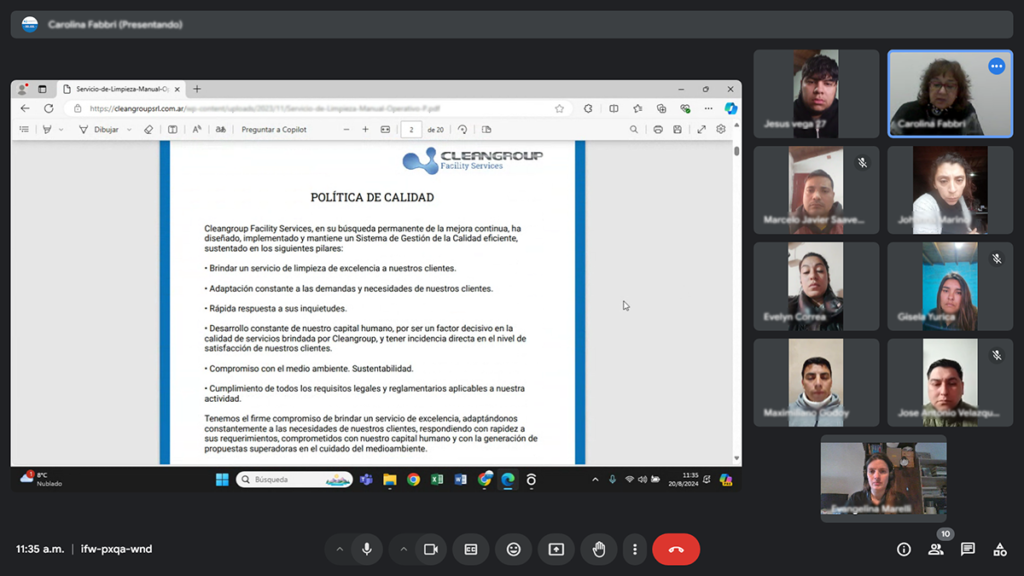Screen dimensions: 1024x576
Task: Open Excel from the taskbar
Action: 437,479
